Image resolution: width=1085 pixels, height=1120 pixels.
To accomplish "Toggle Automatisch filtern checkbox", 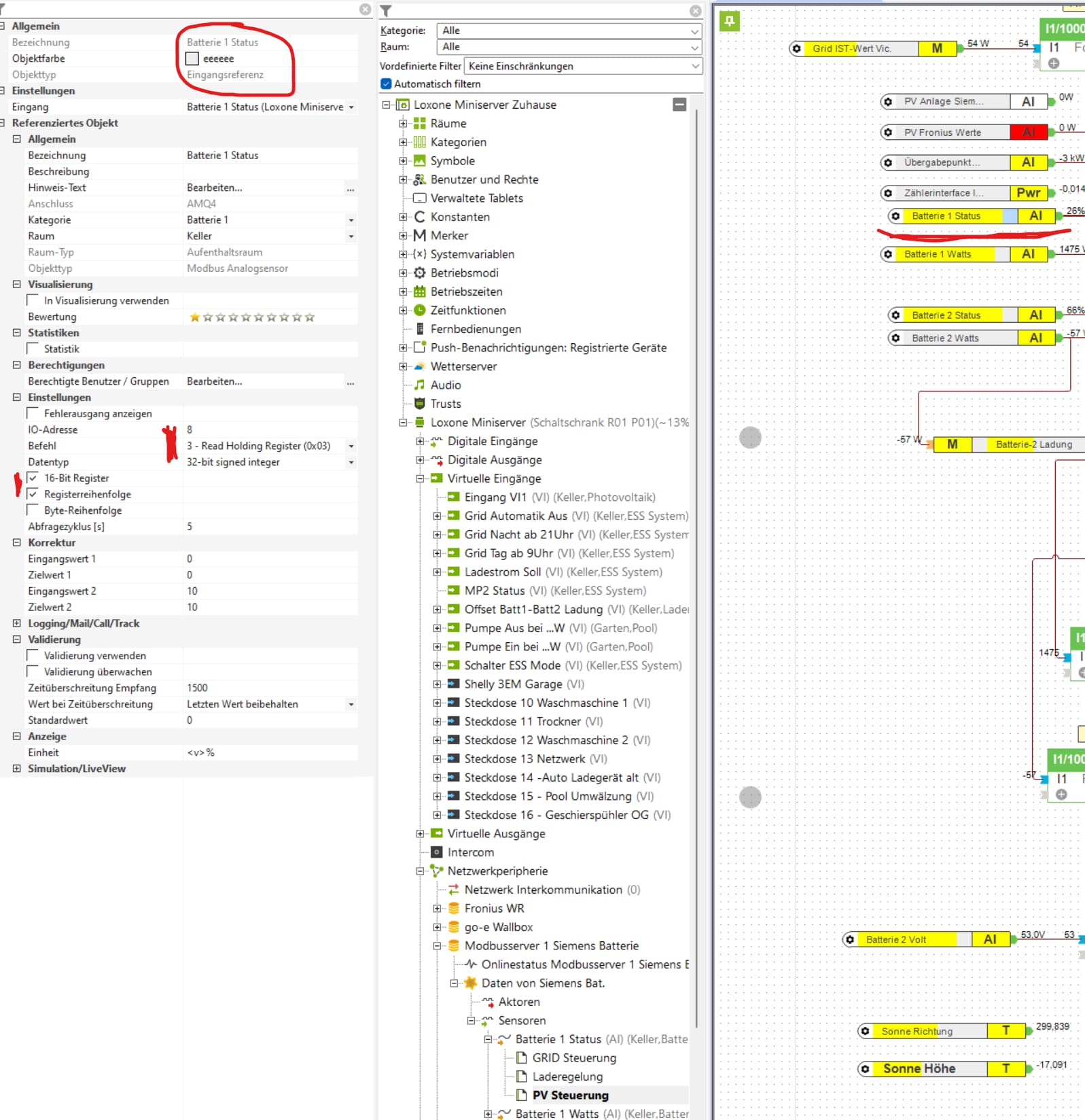I will pos(386,84).
